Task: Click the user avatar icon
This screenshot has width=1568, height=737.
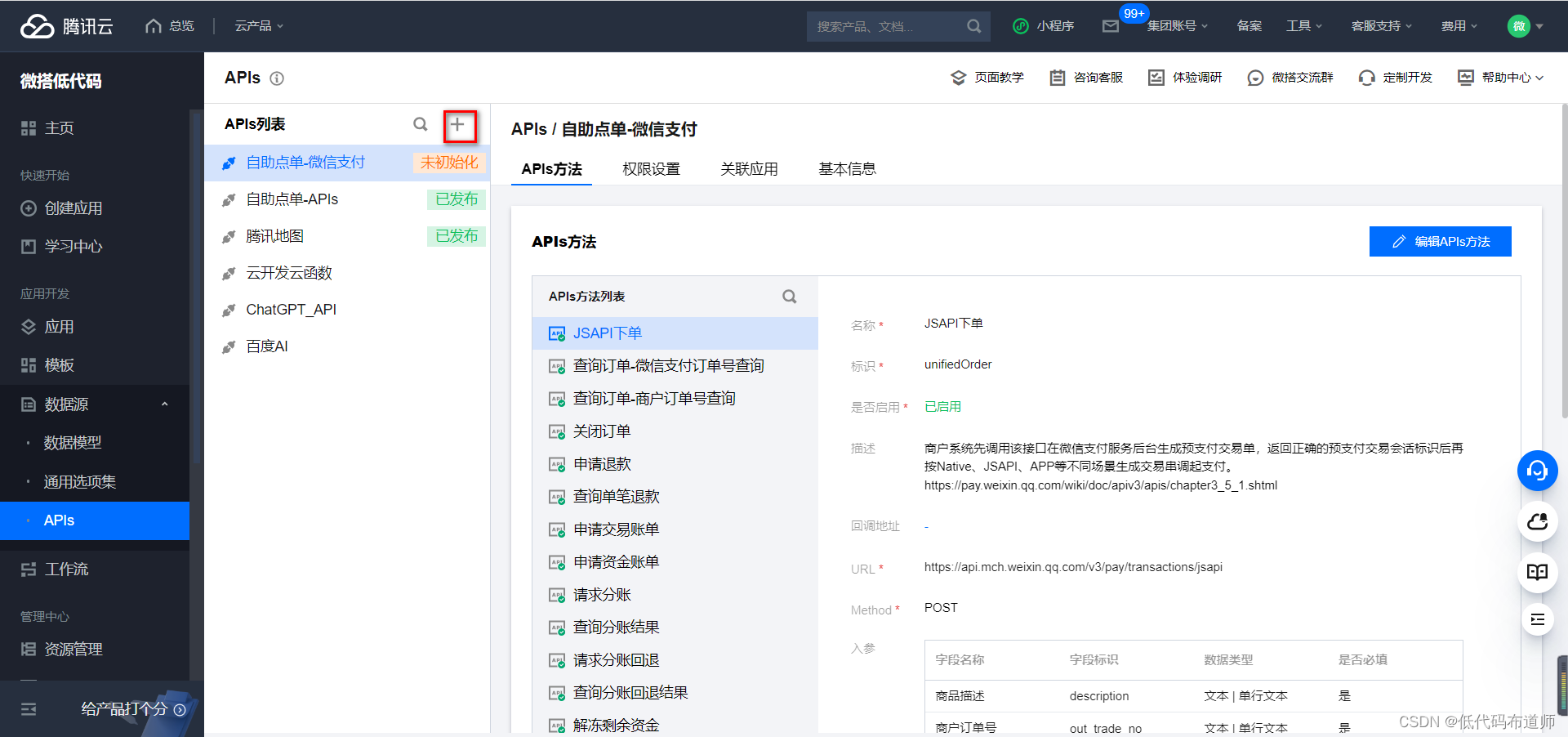Action: pos(1518,26)
